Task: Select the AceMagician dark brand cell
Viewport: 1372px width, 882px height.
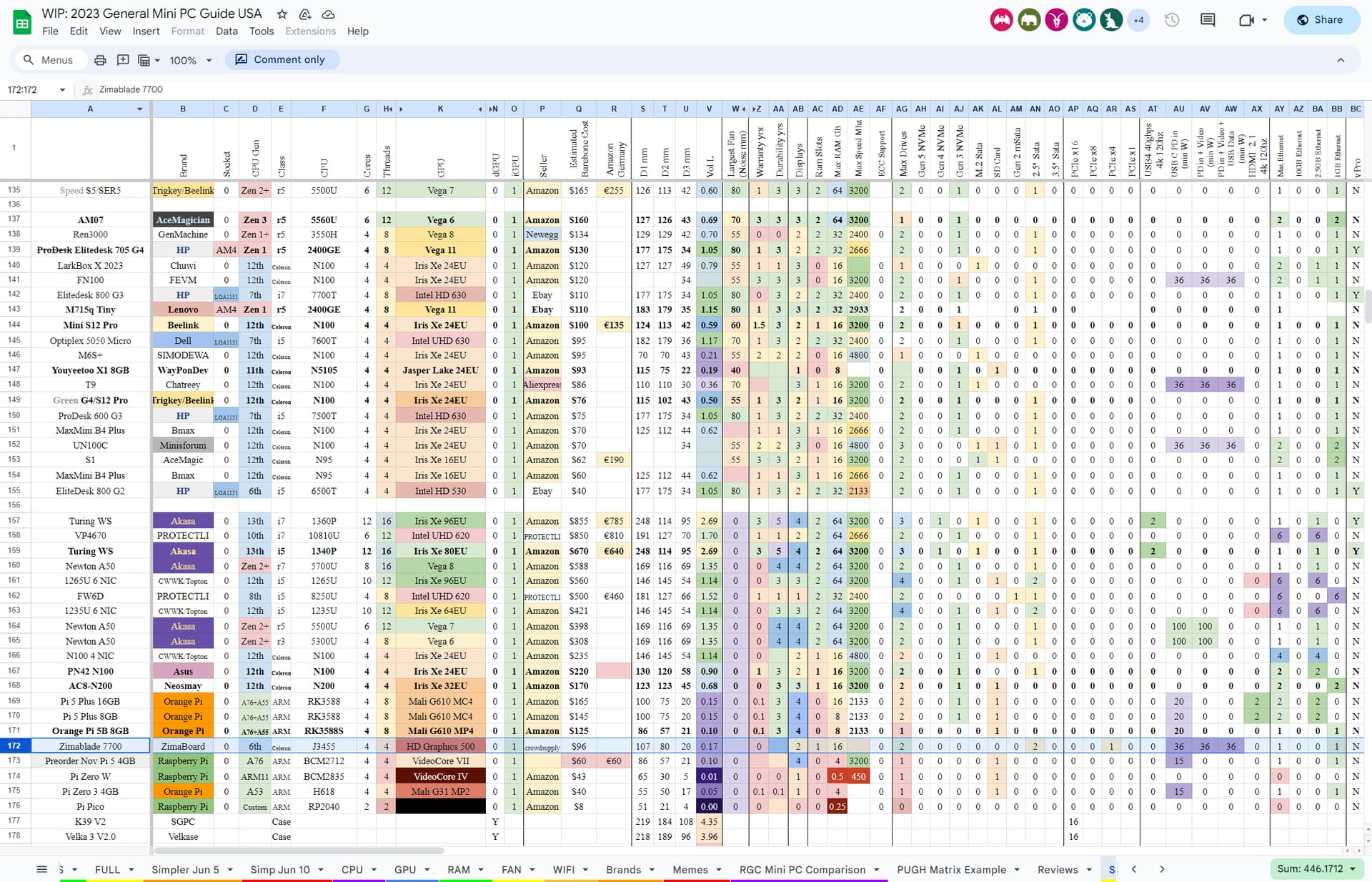Action: coord(183,220)
